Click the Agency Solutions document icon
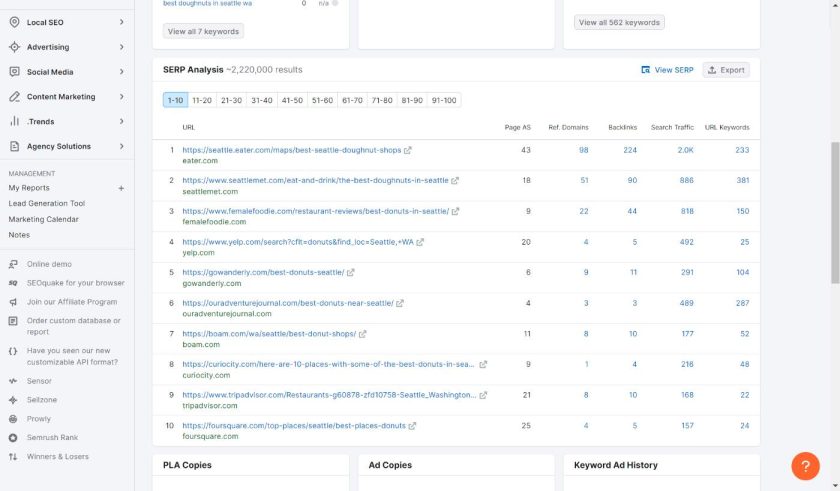This screenshot has width=840, height=491. [x=14, y=146]
